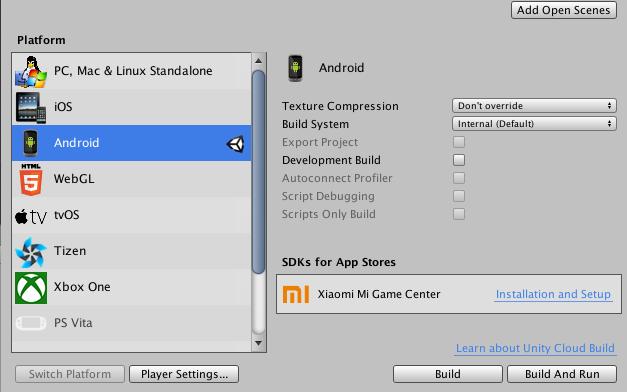Open the Installation and Setup link
The height and width of the screenshot is (392, 627).
553,294
